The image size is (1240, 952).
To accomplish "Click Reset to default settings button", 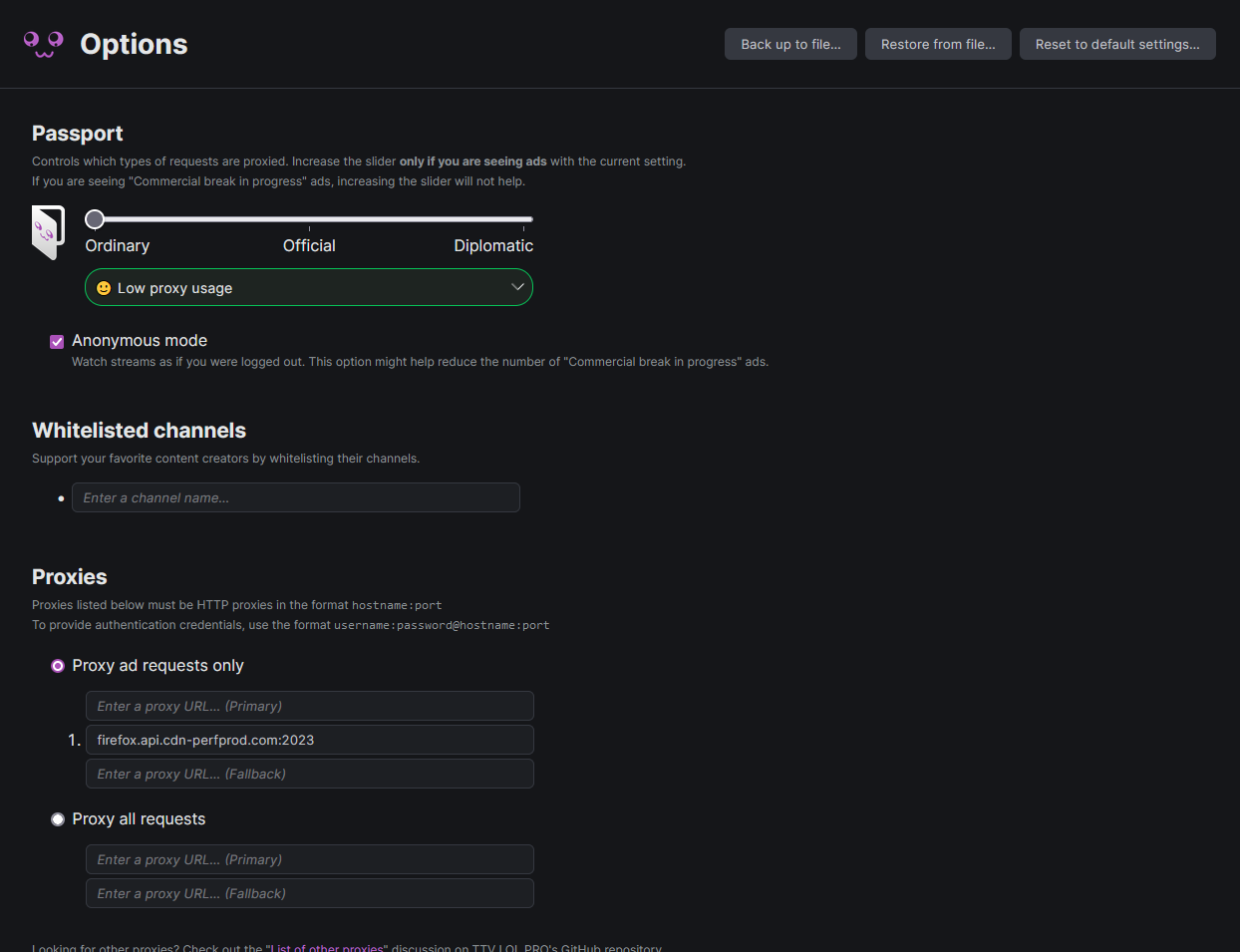I will (1117, 44).
